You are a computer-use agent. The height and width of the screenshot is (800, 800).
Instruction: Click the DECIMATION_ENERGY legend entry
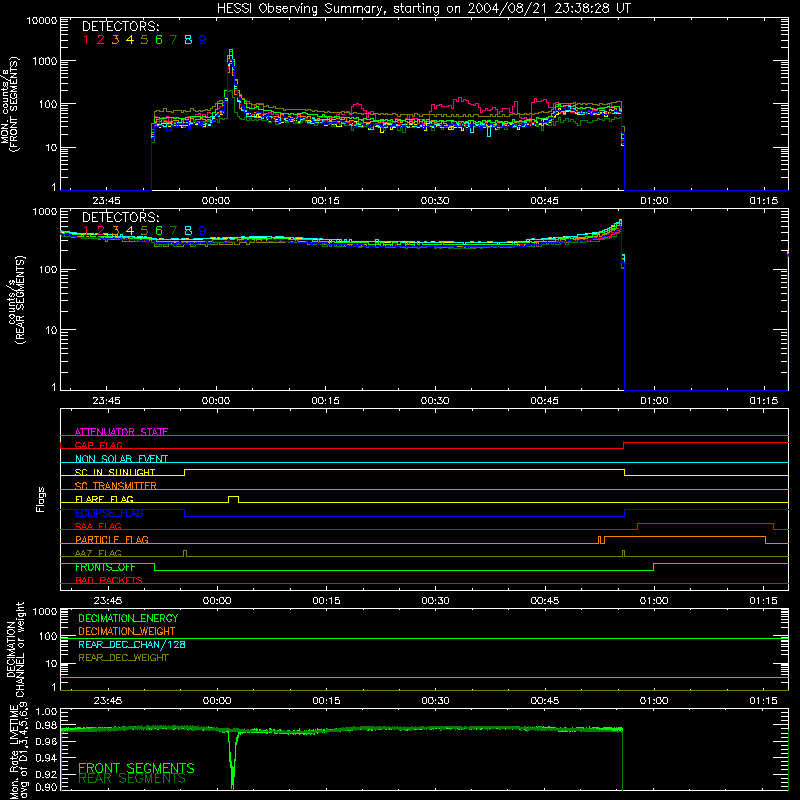click(x=128, y=618)
